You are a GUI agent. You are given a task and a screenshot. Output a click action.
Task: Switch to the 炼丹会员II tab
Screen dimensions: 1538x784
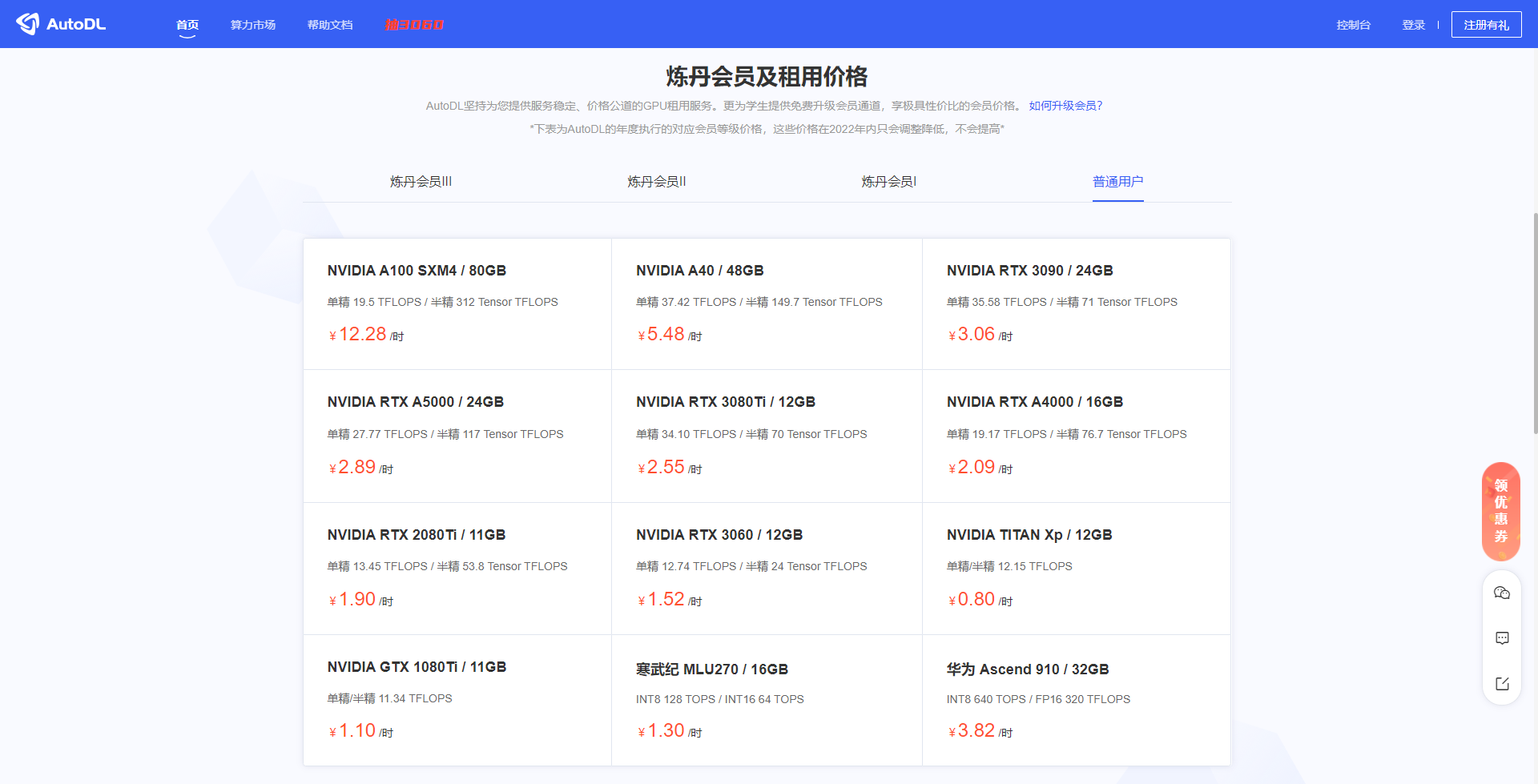[x=656, y=182]
